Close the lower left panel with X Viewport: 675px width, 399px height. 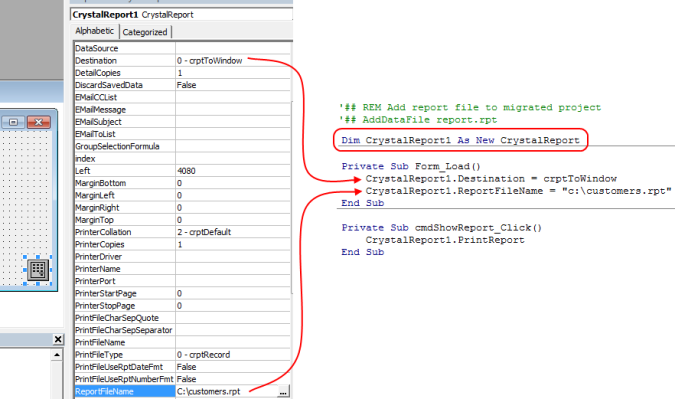[58, 339]
